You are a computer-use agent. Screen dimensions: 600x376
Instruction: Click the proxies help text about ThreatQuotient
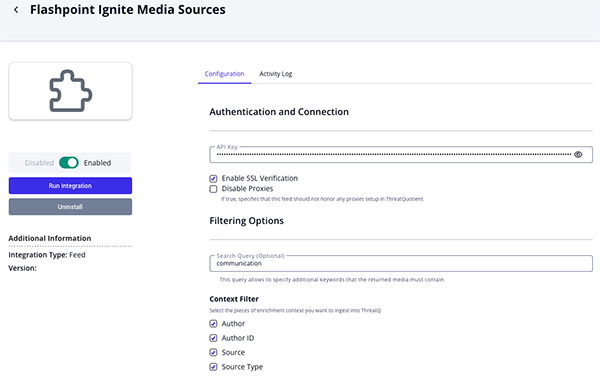(322, 199)
